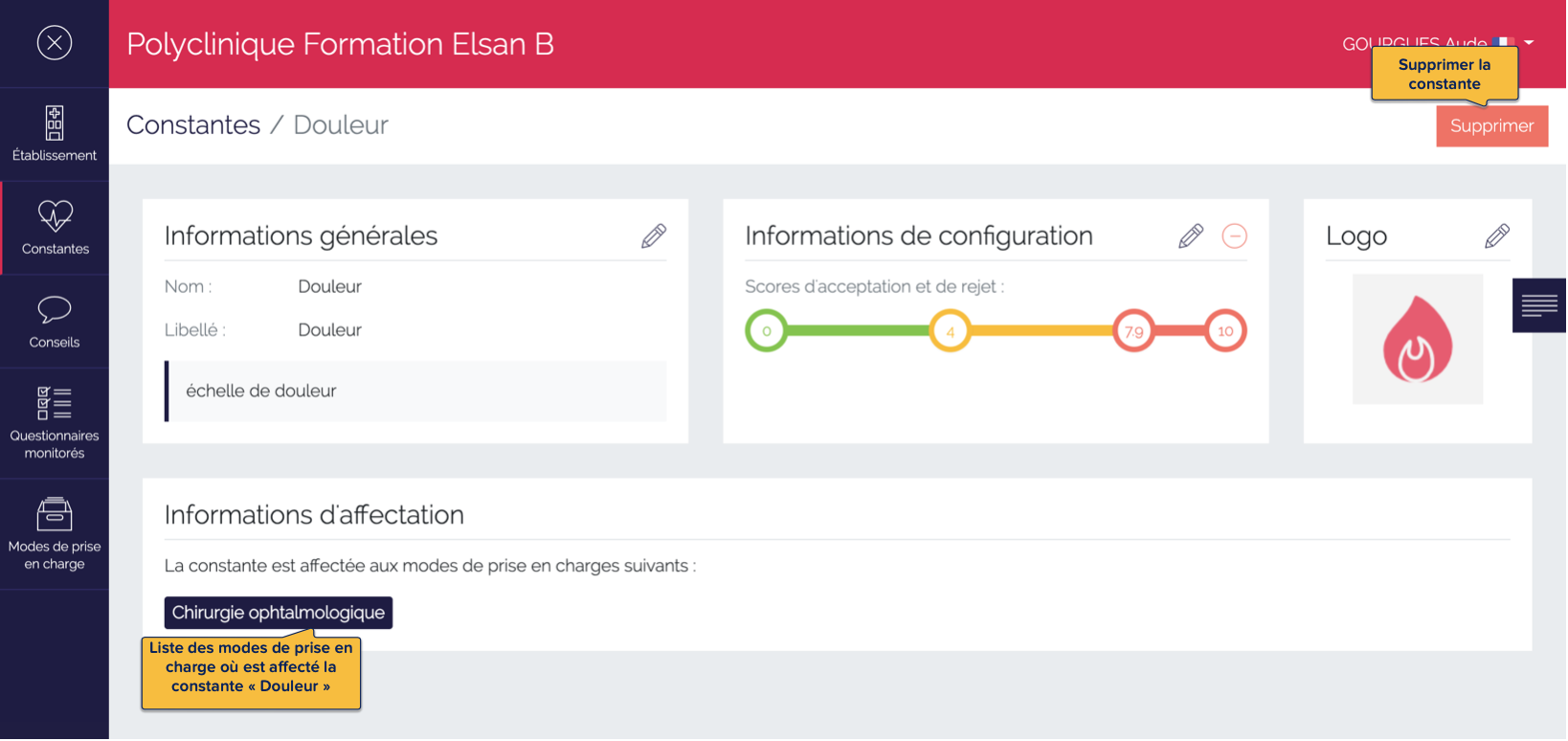Open the Établissement section
Screen dimensions: 1568x741
55,134
